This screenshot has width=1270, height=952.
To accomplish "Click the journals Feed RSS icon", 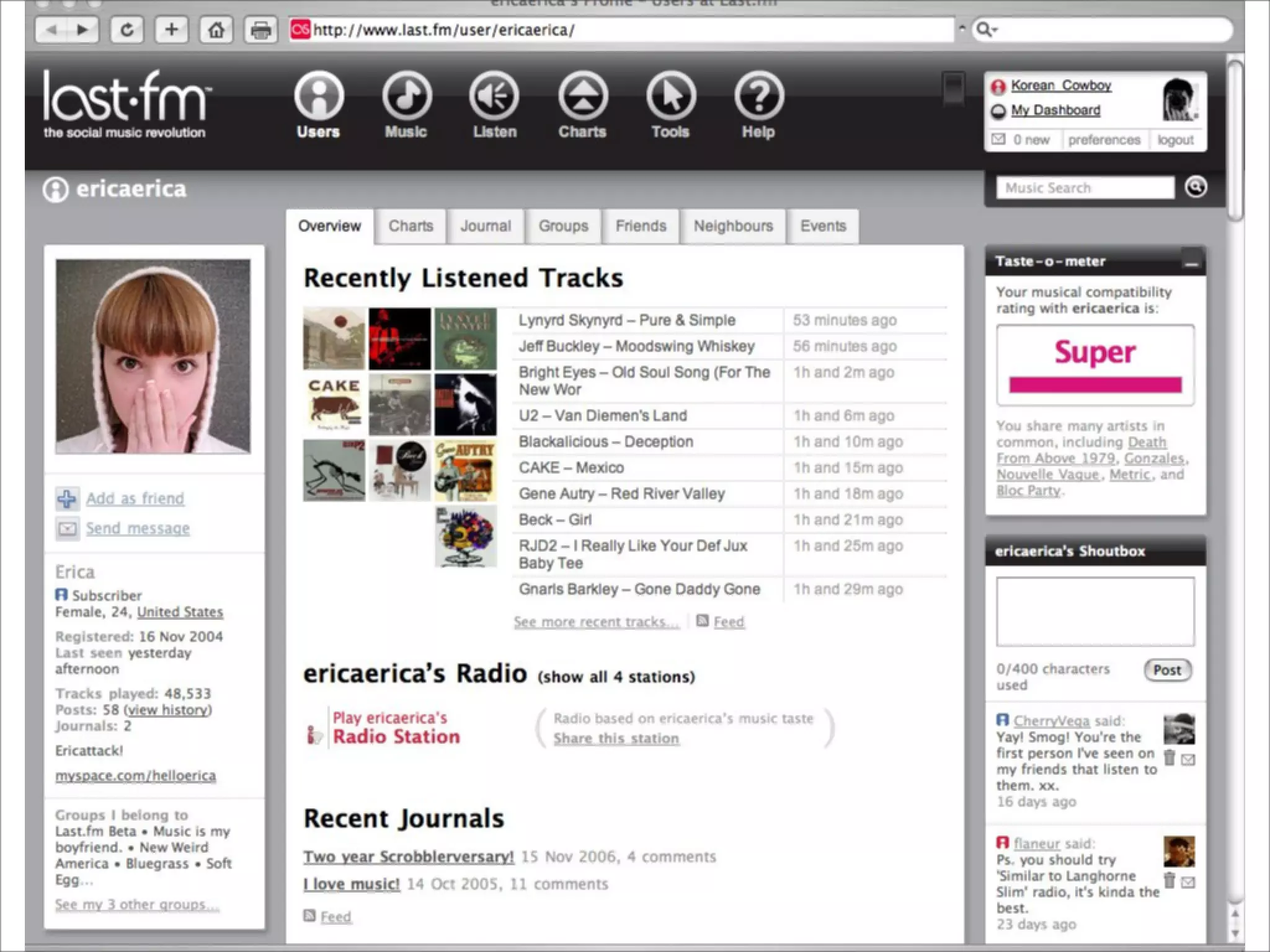I will (x=309, y=915).
